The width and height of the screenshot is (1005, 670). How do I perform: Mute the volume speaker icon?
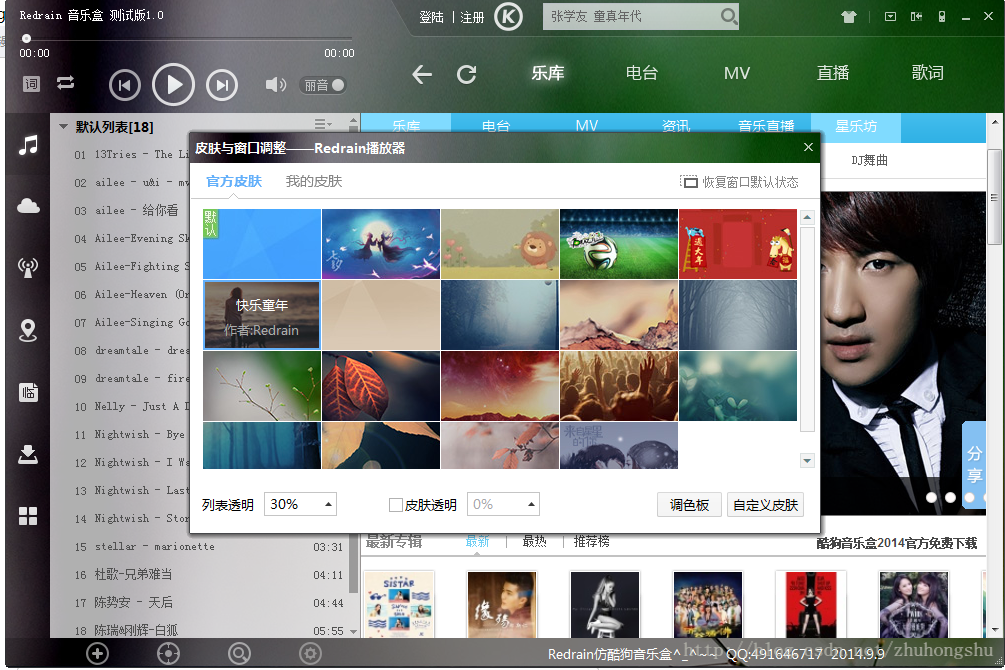click(x=276, y=85)
